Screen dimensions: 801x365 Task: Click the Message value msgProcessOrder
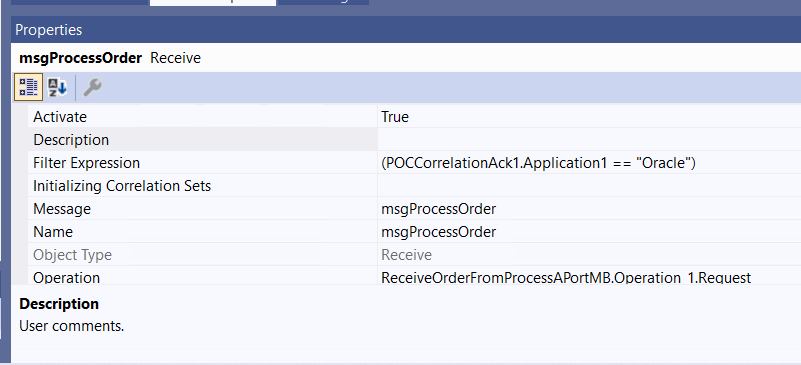[x=438, y=209]
